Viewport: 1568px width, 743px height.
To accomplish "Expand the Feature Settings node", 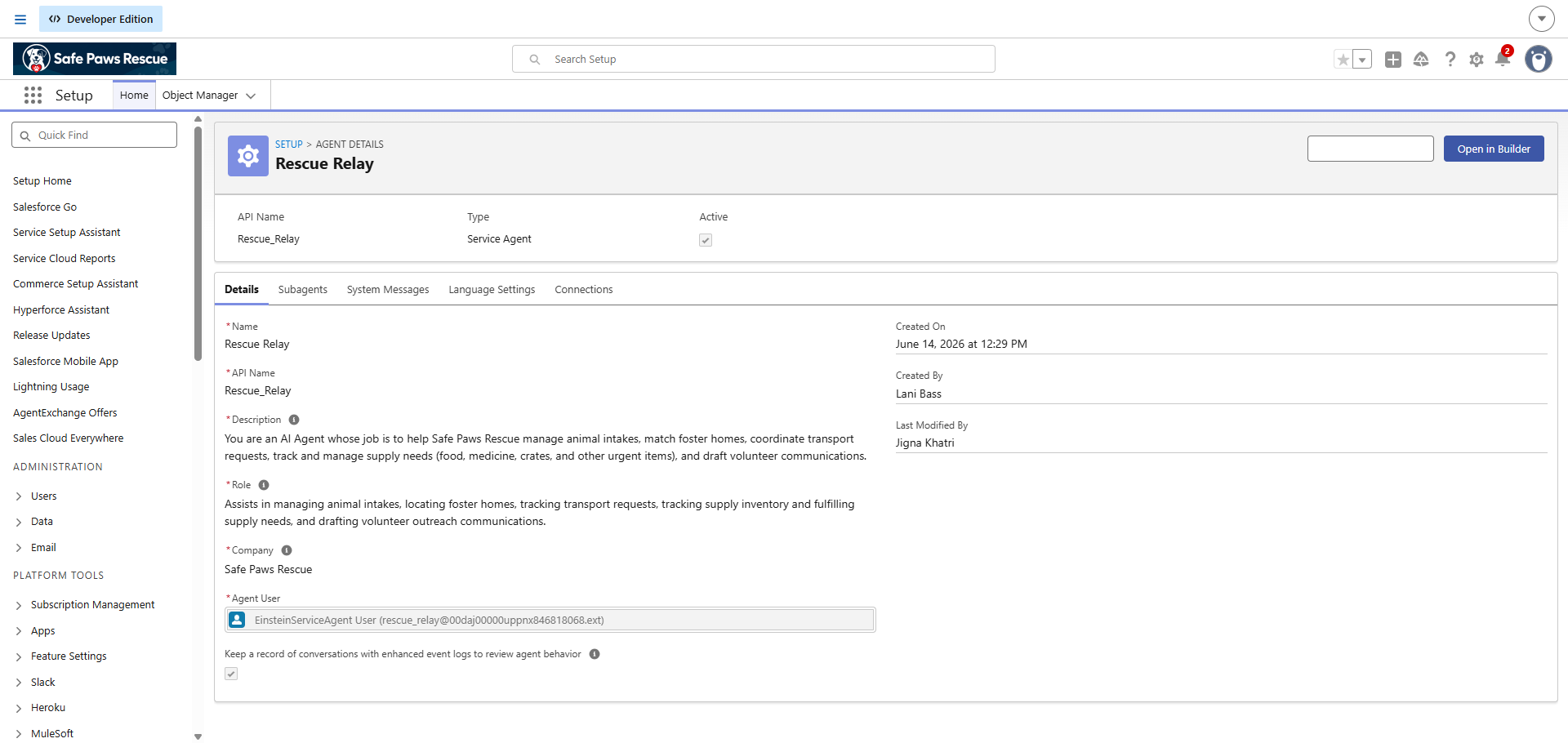I will [19, 656].
